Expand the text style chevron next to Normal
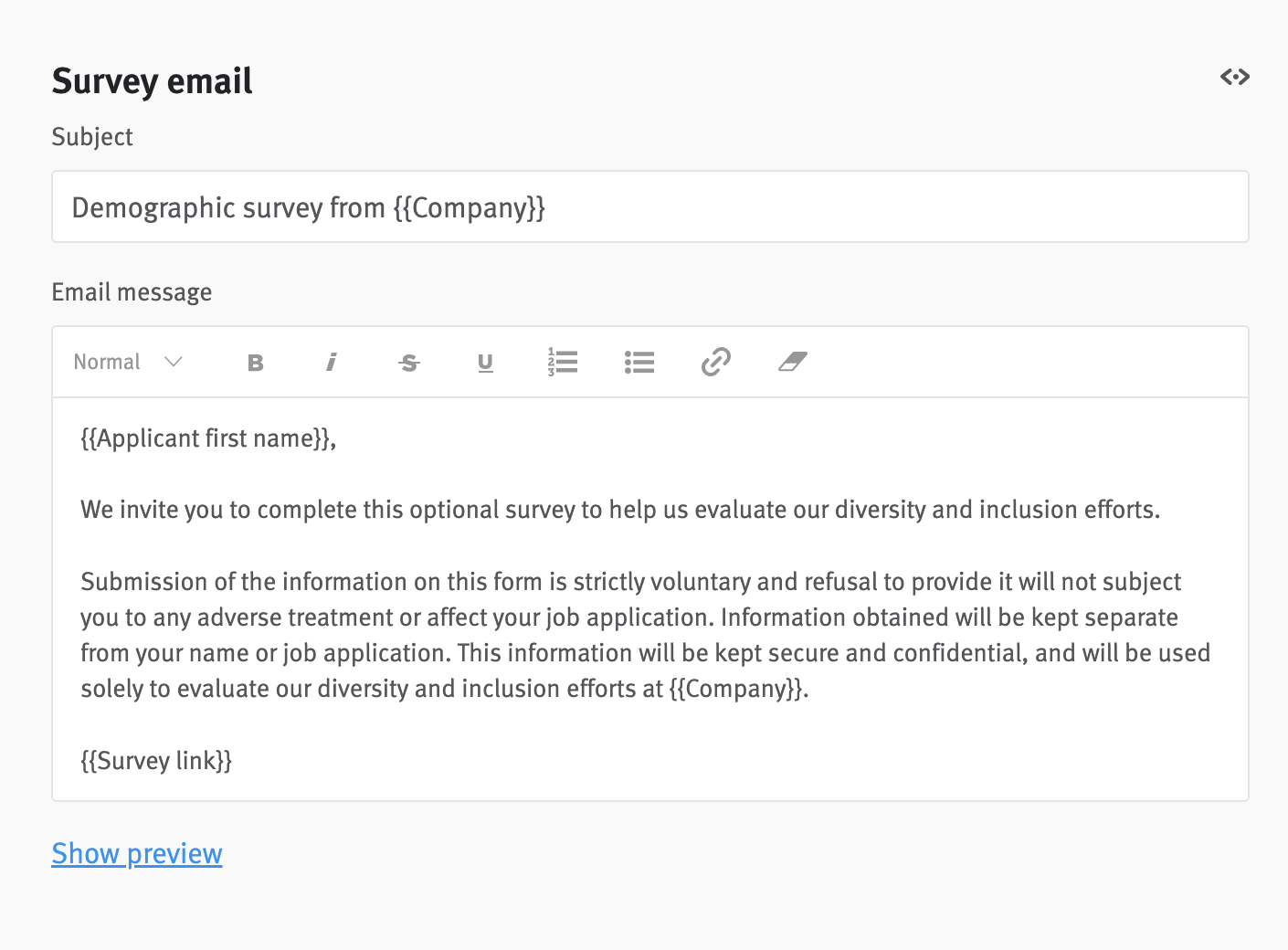The height and width of the screenshot is (950, 1288). tap(174, 363)
